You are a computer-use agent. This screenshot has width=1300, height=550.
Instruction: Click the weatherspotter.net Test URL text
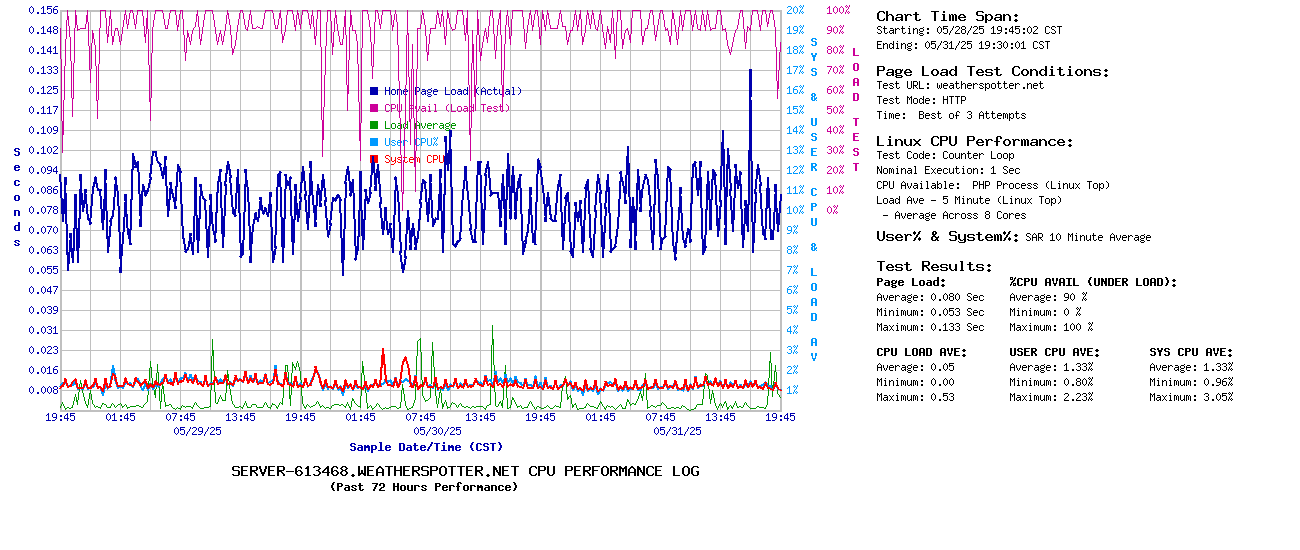(989, 85)
